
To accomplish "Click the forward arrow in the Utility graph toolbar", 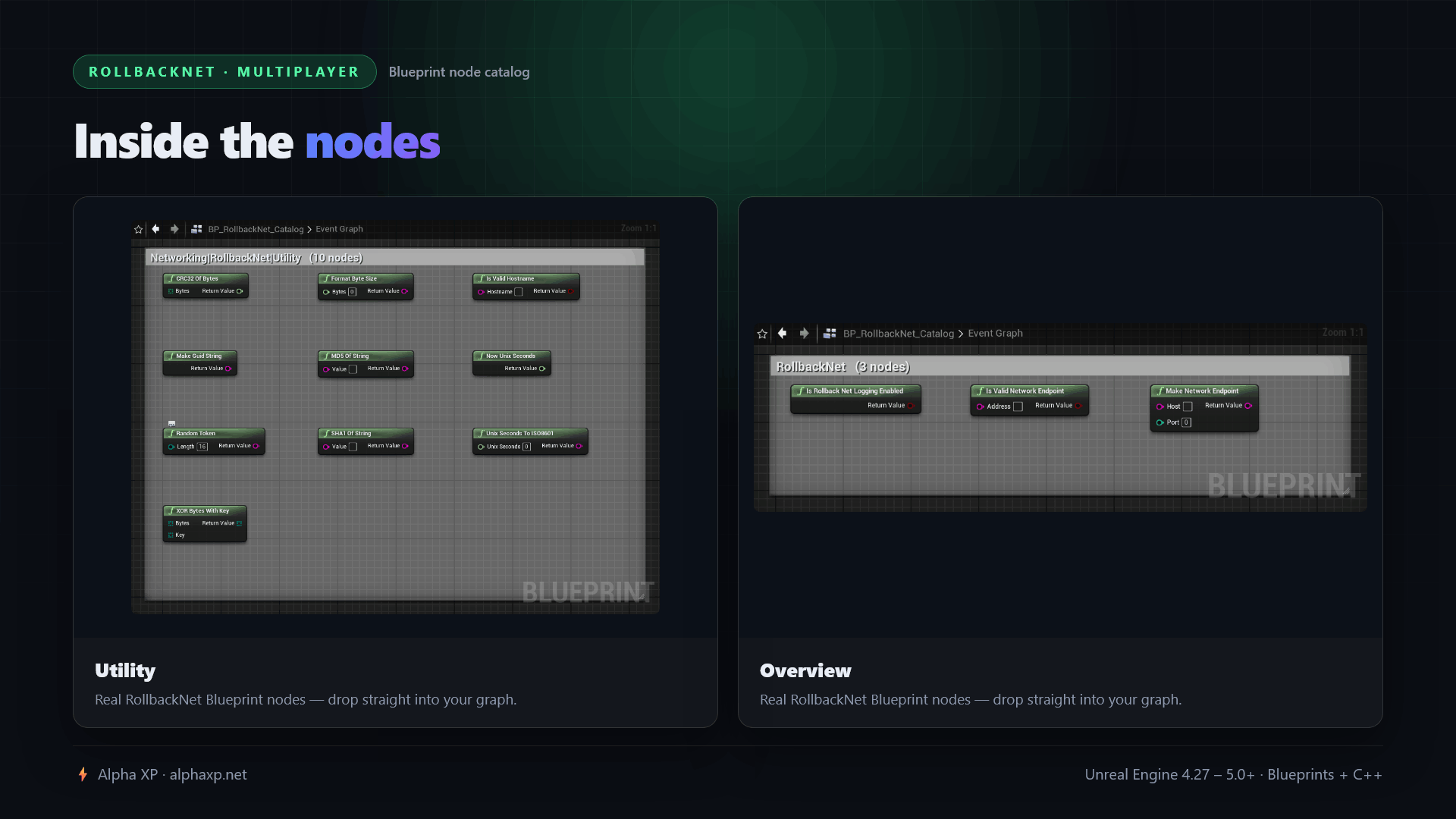I will pyautogui.click(x=174, y=229).
